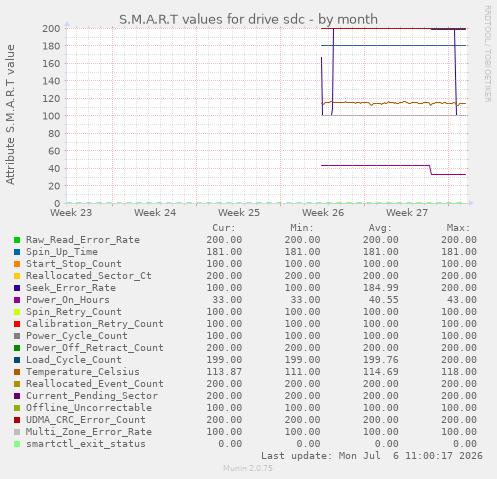Select the Offline_Uncorrectable legend label
The width and height of the screenshot is (497, 479).
point(89,408)
